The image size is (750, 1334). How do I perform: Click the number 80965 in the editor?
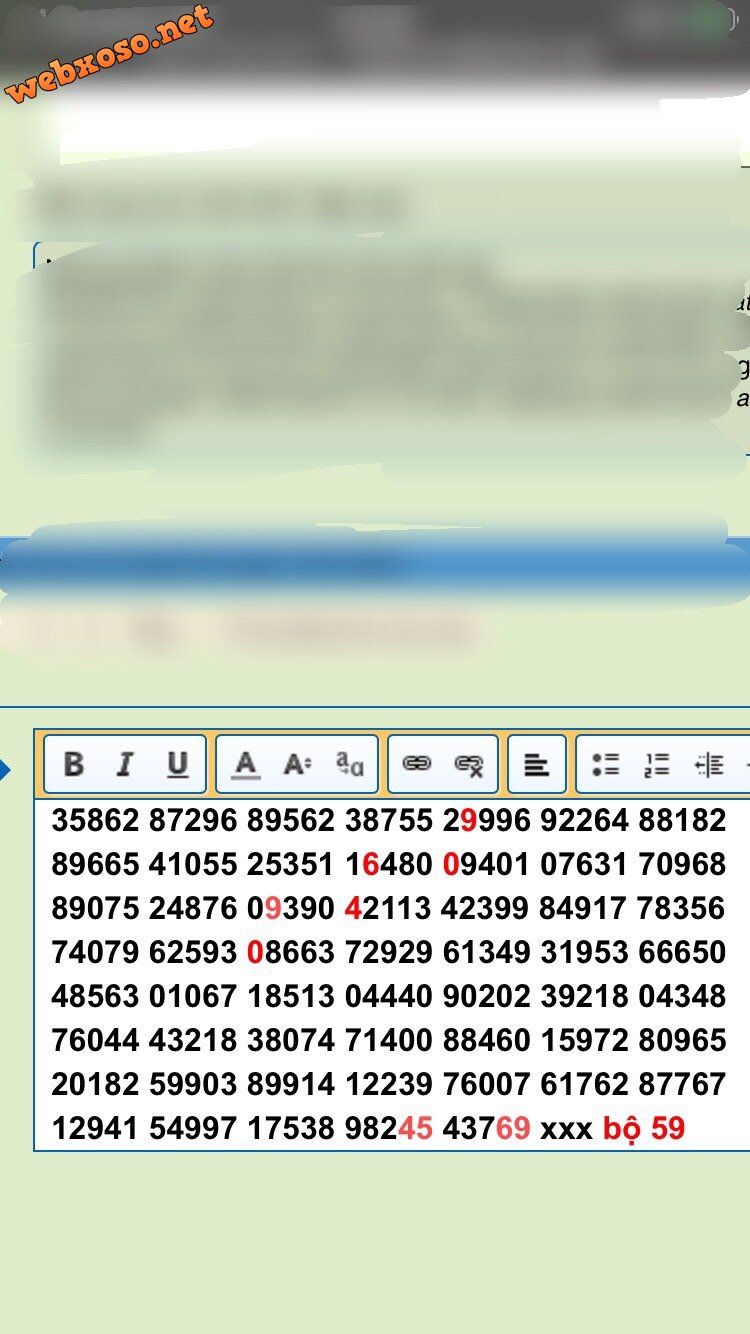click(x=682, y=1041)
